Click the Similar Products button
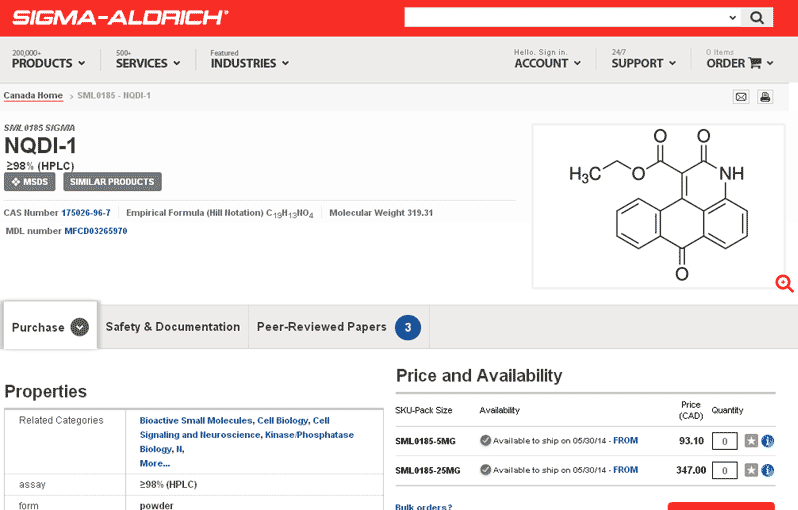The image size is (798, 510). pyautogui.click(x=112, y=182)
